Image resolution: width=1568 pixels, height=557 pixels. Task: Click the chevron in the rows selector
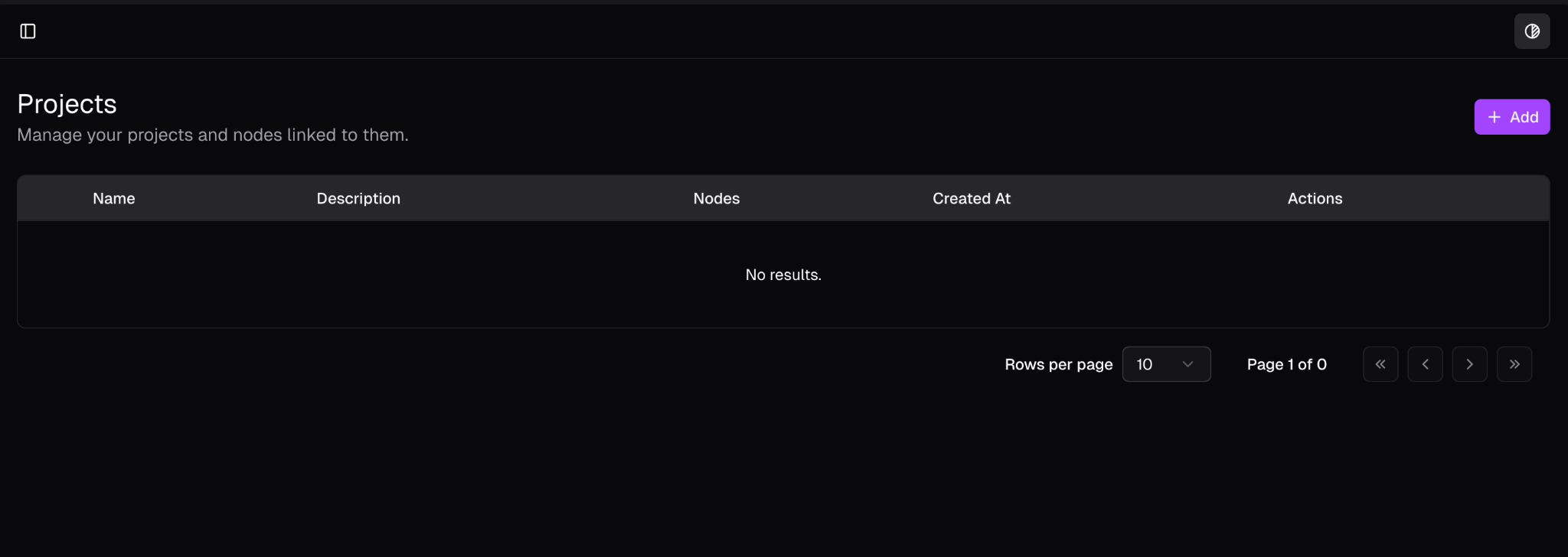point(1187,364)
